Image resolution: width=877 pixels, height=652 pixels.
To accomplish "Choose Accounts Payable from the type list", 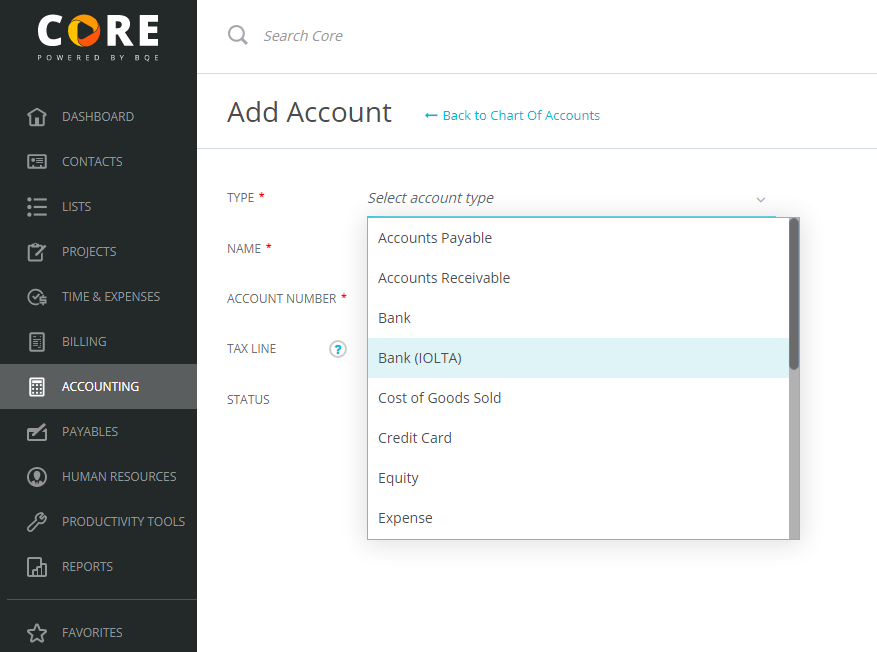I will (578, 238).
